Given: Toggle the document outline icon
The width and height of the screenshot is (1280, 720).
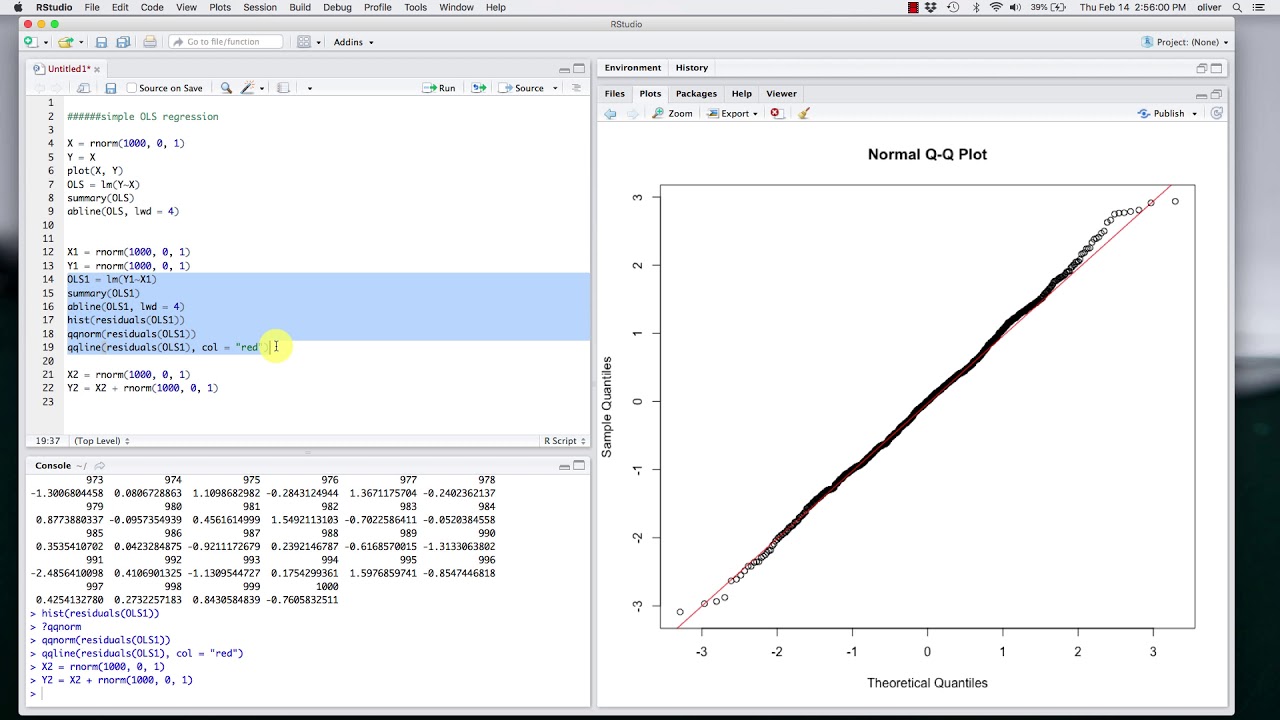Looking at the screenshot, I should coord(576,88).
